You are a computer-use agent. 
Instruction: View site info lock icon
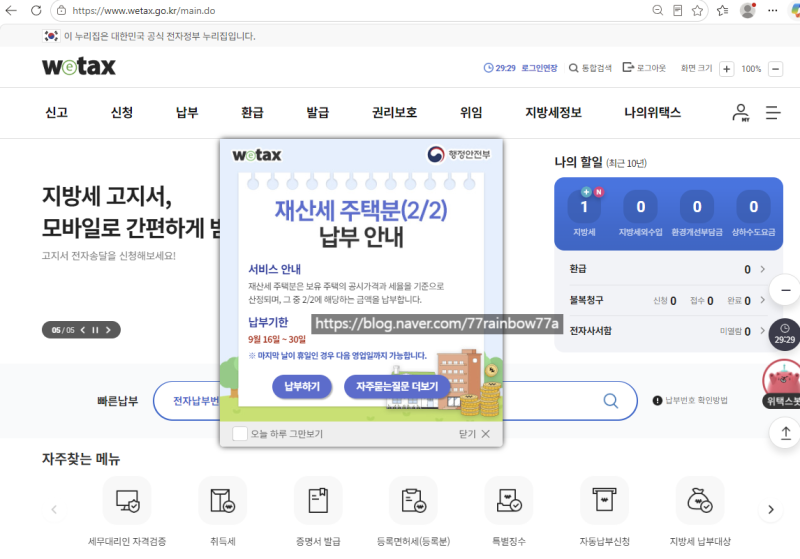click(x=61, y=10)
